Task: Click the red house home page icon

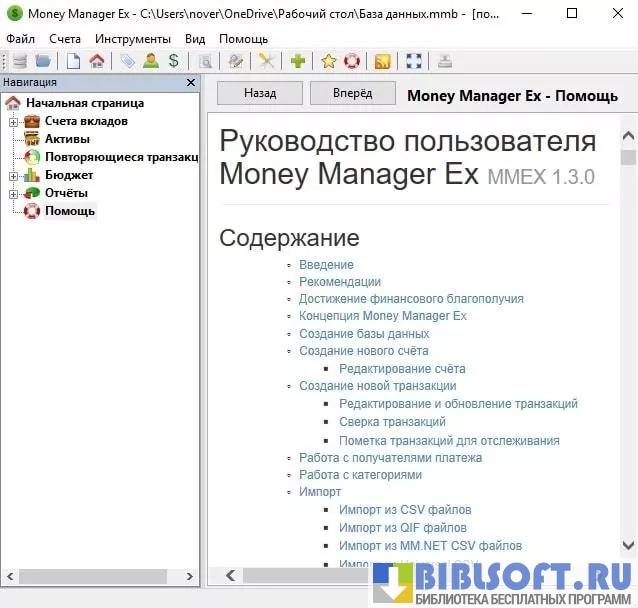Action: tap(96, 61)
